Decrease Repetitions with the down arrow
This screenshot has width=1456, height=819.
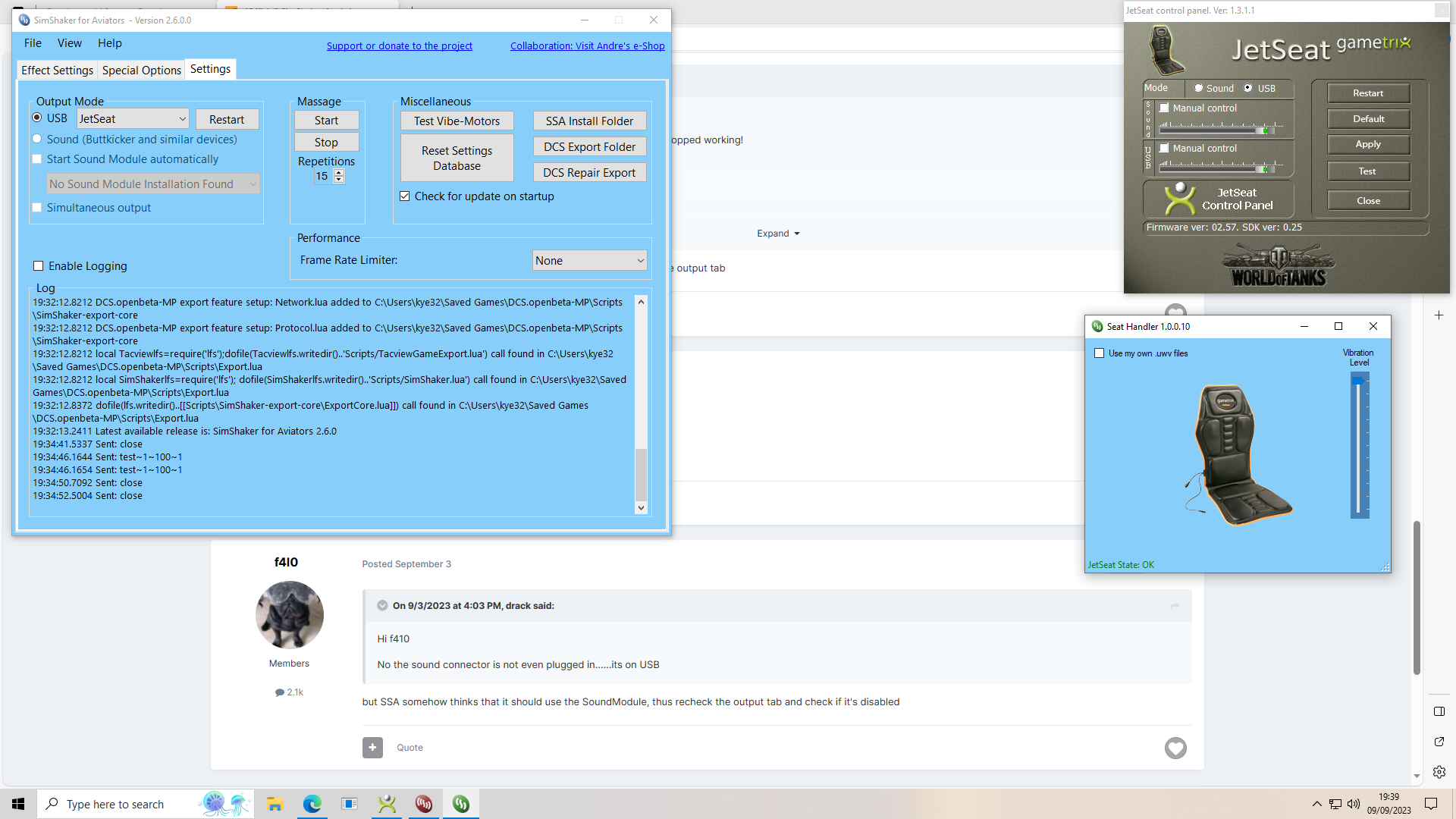[339, 180]
